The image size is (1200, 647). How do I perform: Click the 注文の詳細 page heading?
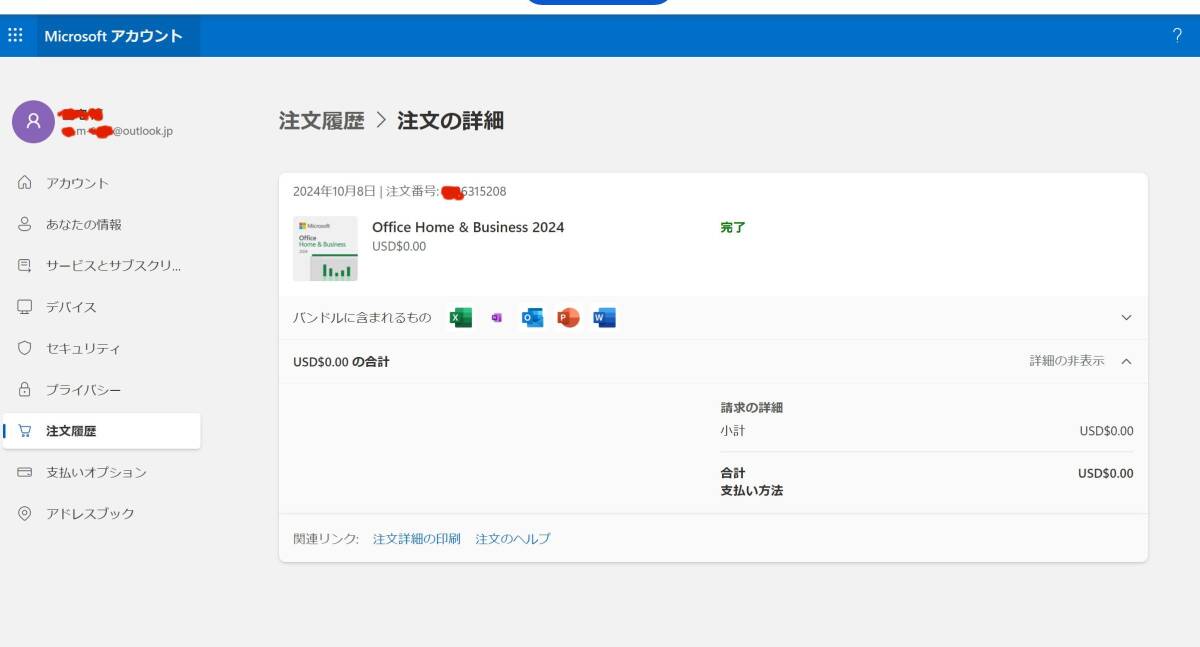451,121
